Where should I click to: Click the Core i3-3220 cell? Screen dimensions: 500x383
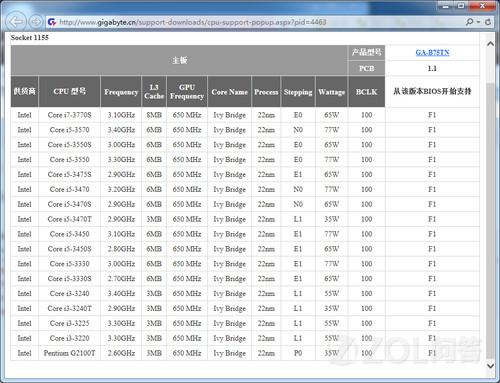pos(69,338)
